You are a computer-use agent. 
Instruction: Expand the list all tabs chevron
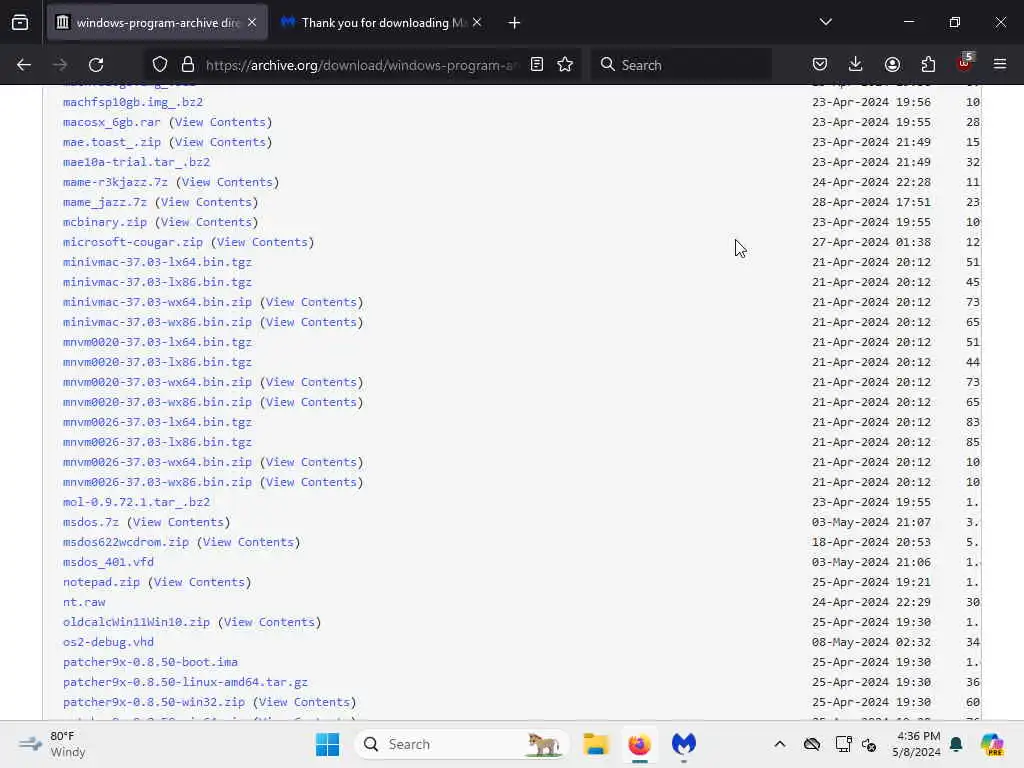826,22
